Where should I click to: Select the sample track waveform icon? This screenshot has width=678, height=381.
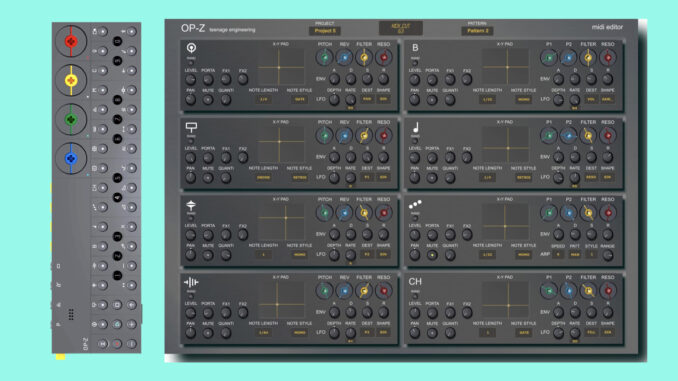tap(191, 282)
